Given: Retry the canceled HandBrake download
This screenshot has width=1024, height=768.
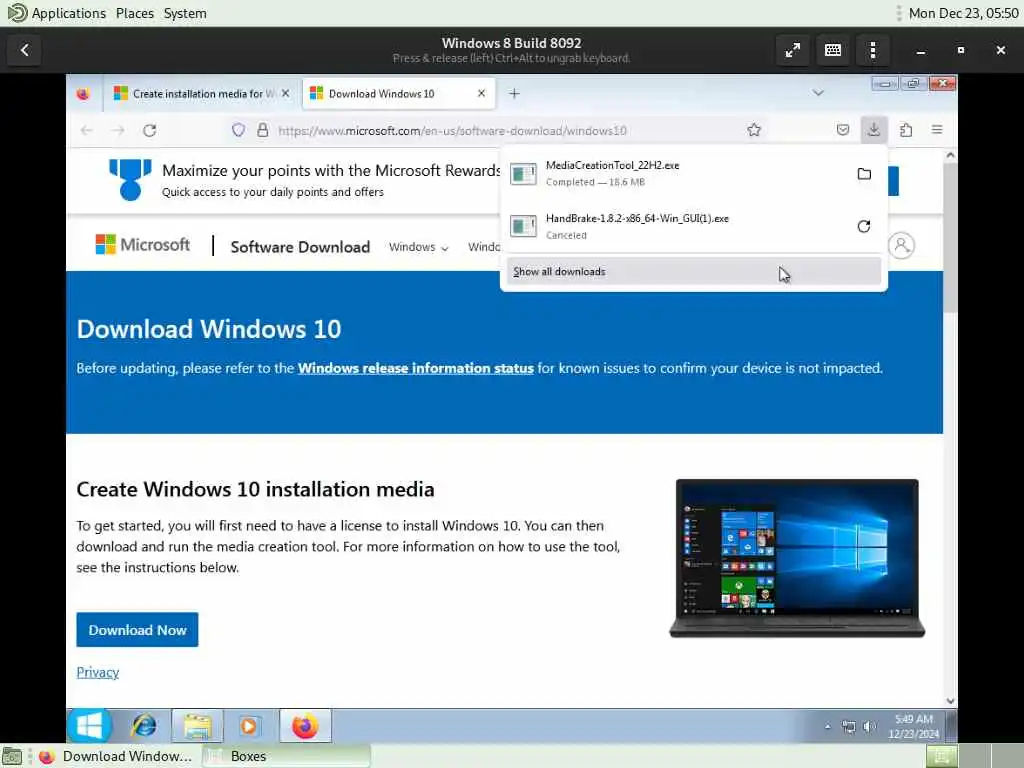Looking at the screenshot, I should click(x=864, y=227).
